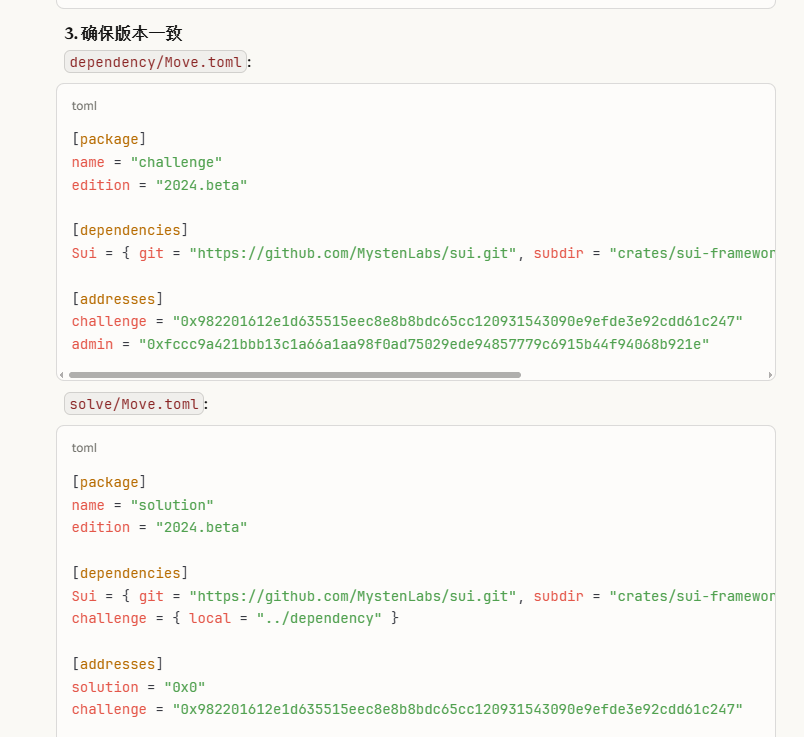Viewport: 804px width, 737px height.
Task: Click the challenge address in dependency Move.toml
Action: pyautogui.click(x=458, y=321)
